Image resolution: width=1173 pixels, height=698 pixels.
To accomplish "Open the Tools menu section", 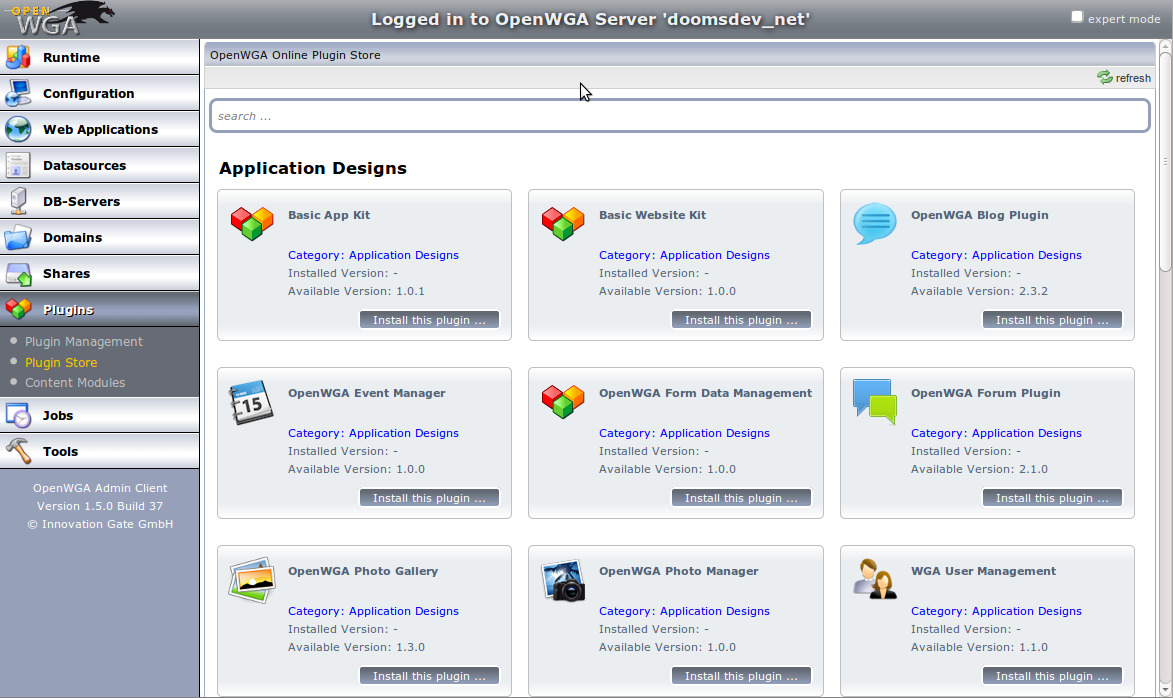I will (x=99, y=451).
